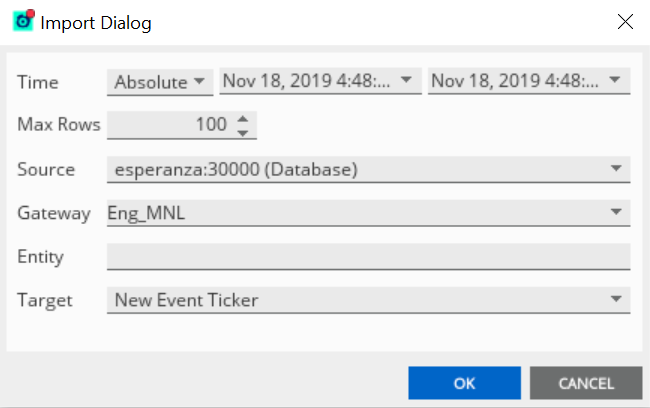
Task: Open the Gateway Eng_MNL dropdown
Action: point(368,213)
